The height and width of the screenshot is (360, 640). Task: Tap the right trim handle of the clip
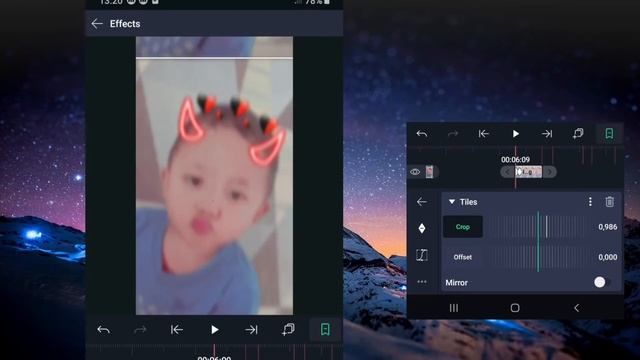tap(549, 172)
